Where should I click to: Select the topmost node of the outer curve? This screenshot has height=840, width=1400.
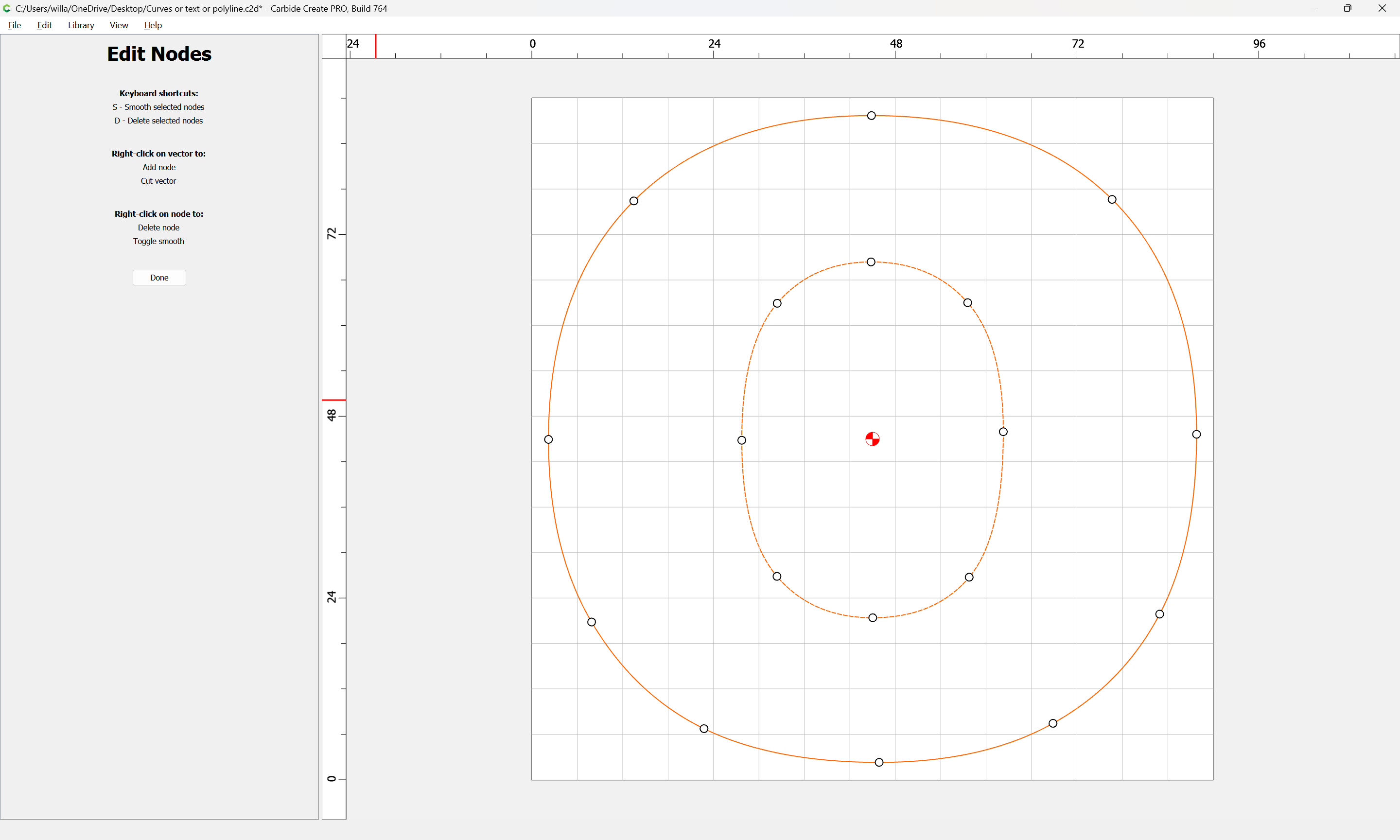[872, 116]
